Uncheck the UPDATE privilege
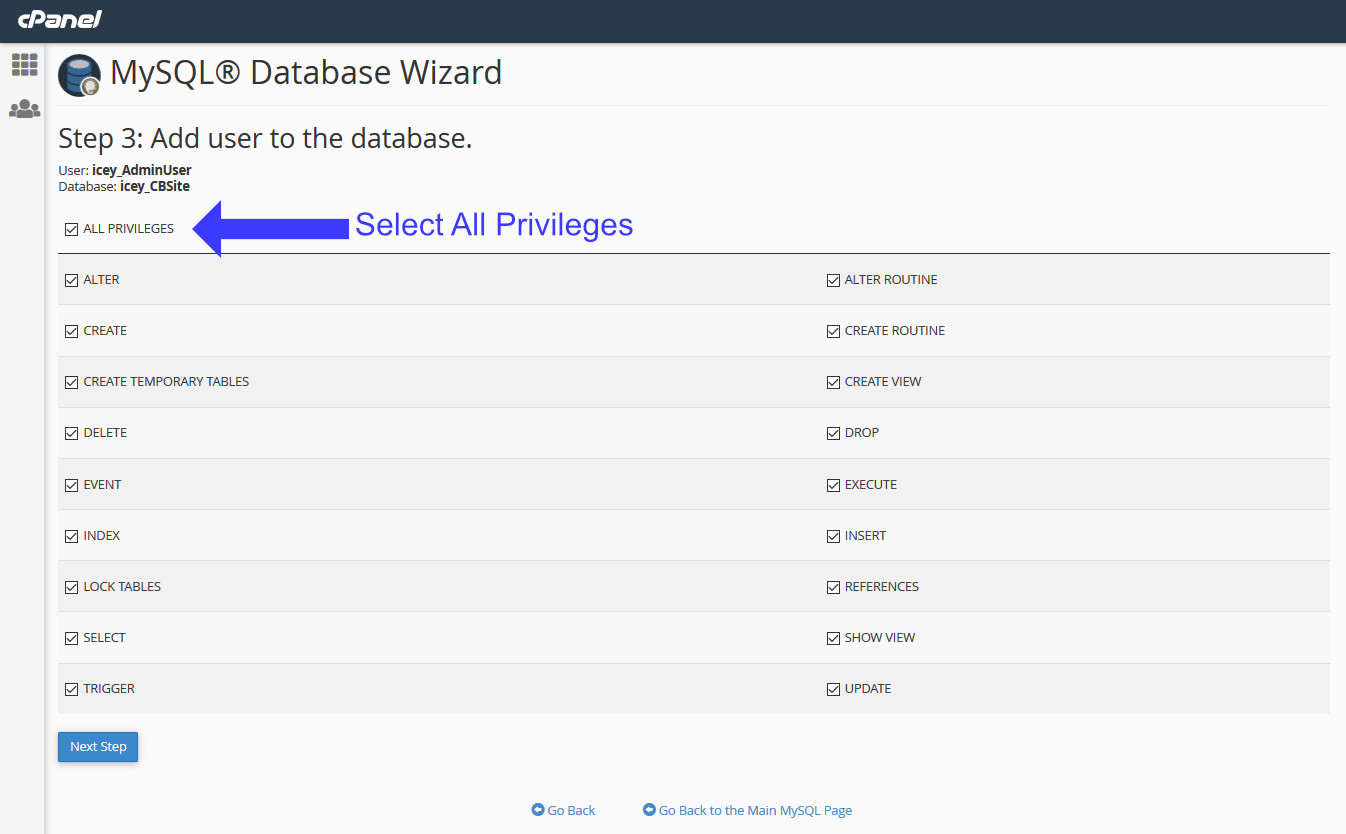 click(x=833, y=689)
